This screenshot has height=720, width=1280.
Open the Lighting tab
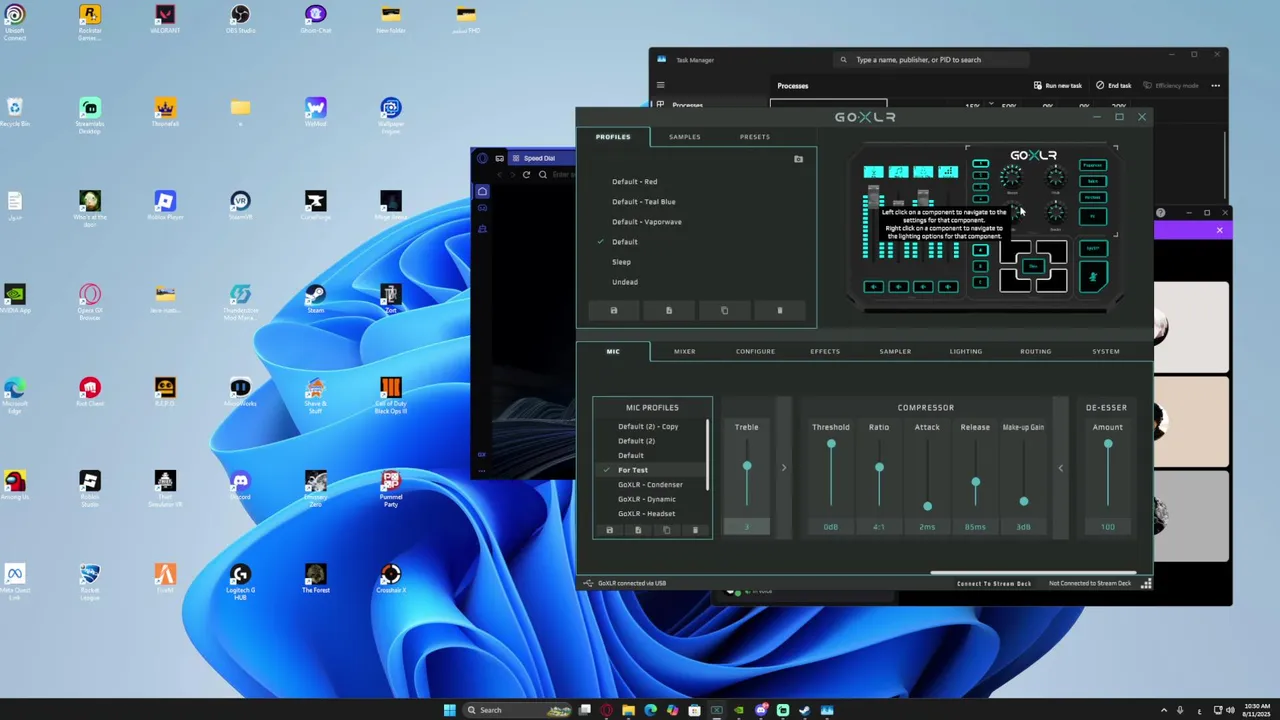coord(966,351)
